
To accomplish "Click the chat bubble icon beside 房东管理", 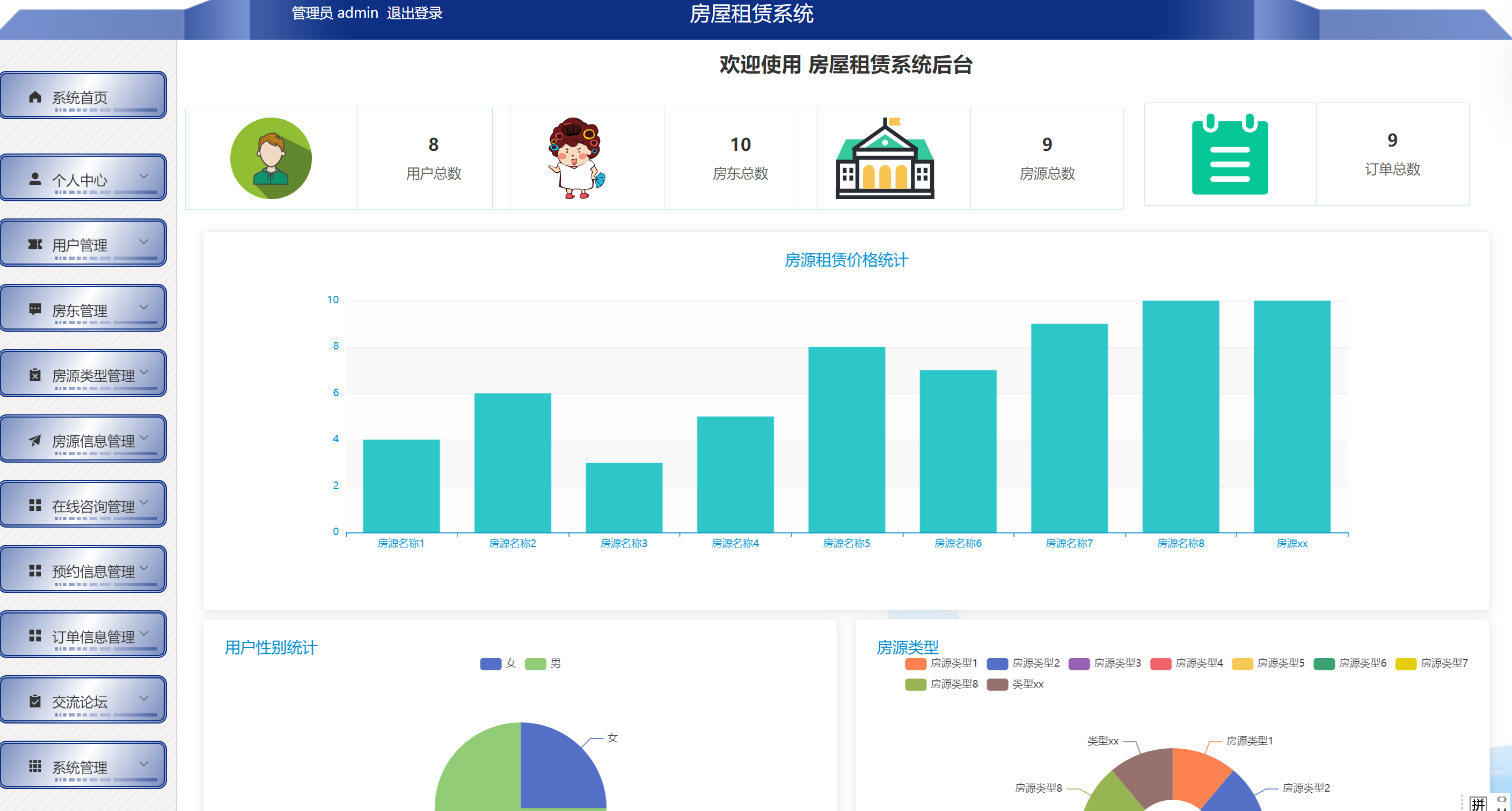I will tap(35, 309).
